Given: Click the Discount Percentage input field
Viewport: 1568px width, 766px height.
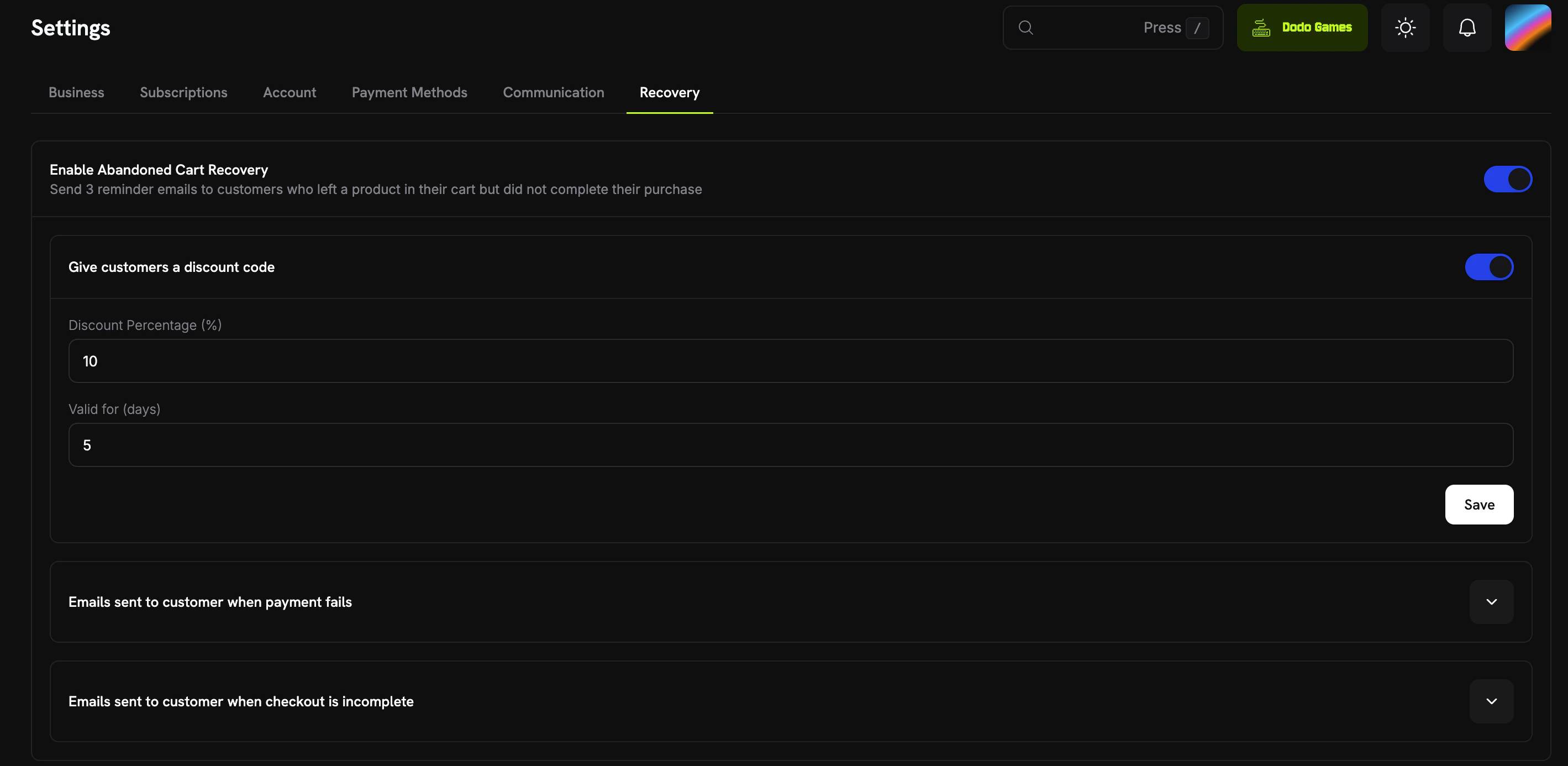Looking at the screenshot, I should [790, 360].
